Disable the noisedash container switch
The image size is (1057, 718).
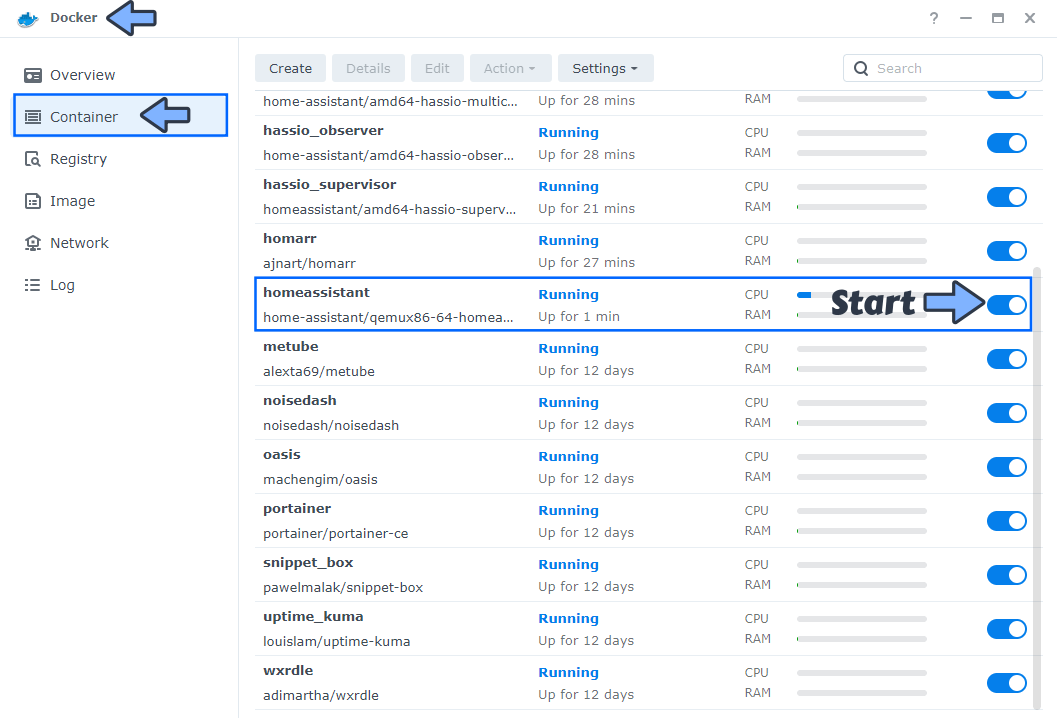(x=1006, y=413)
